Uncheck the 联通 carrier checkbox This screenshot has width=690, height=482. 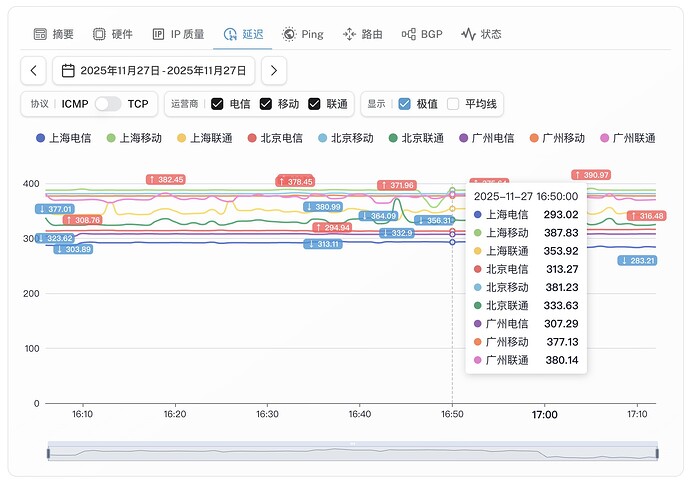[314, 104]
